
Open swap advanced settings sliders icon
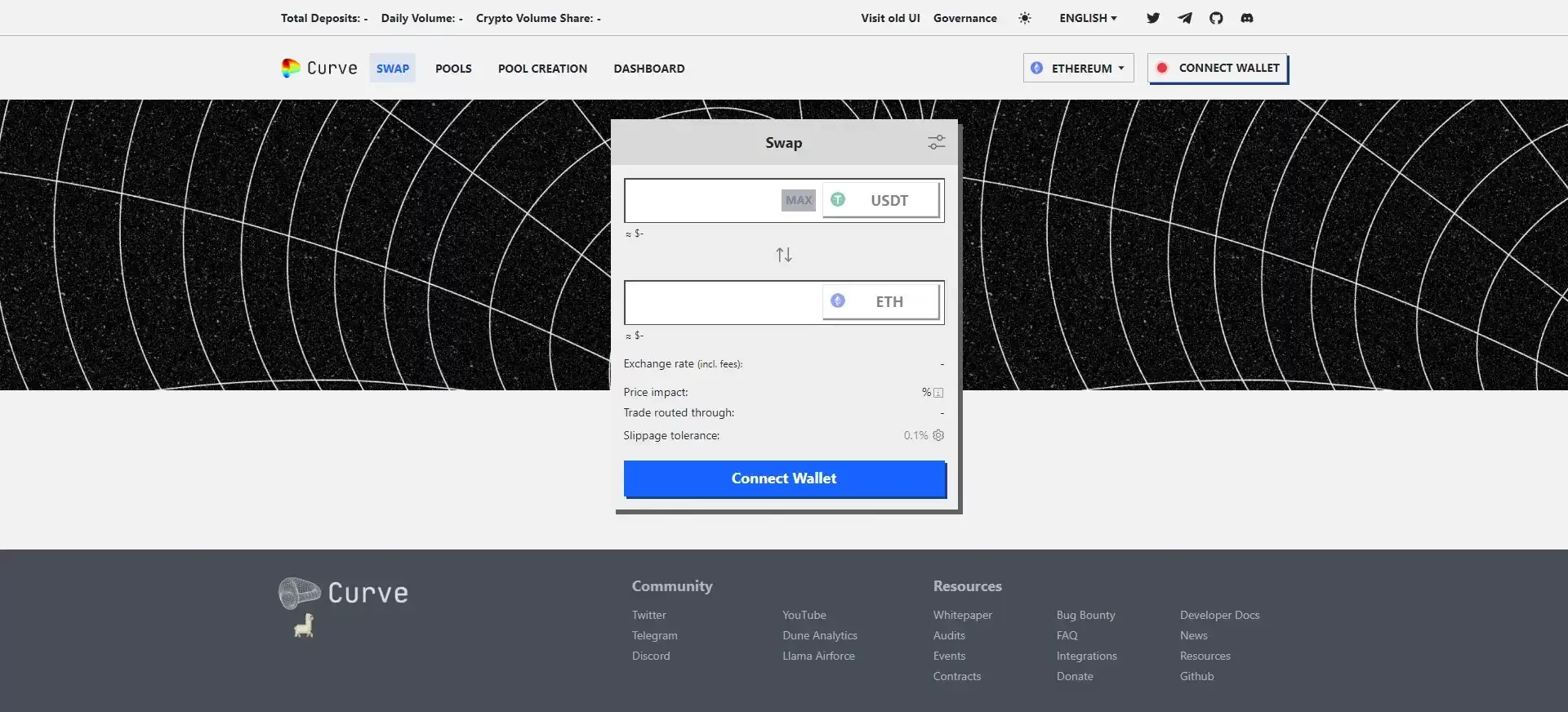click(936, 143)
